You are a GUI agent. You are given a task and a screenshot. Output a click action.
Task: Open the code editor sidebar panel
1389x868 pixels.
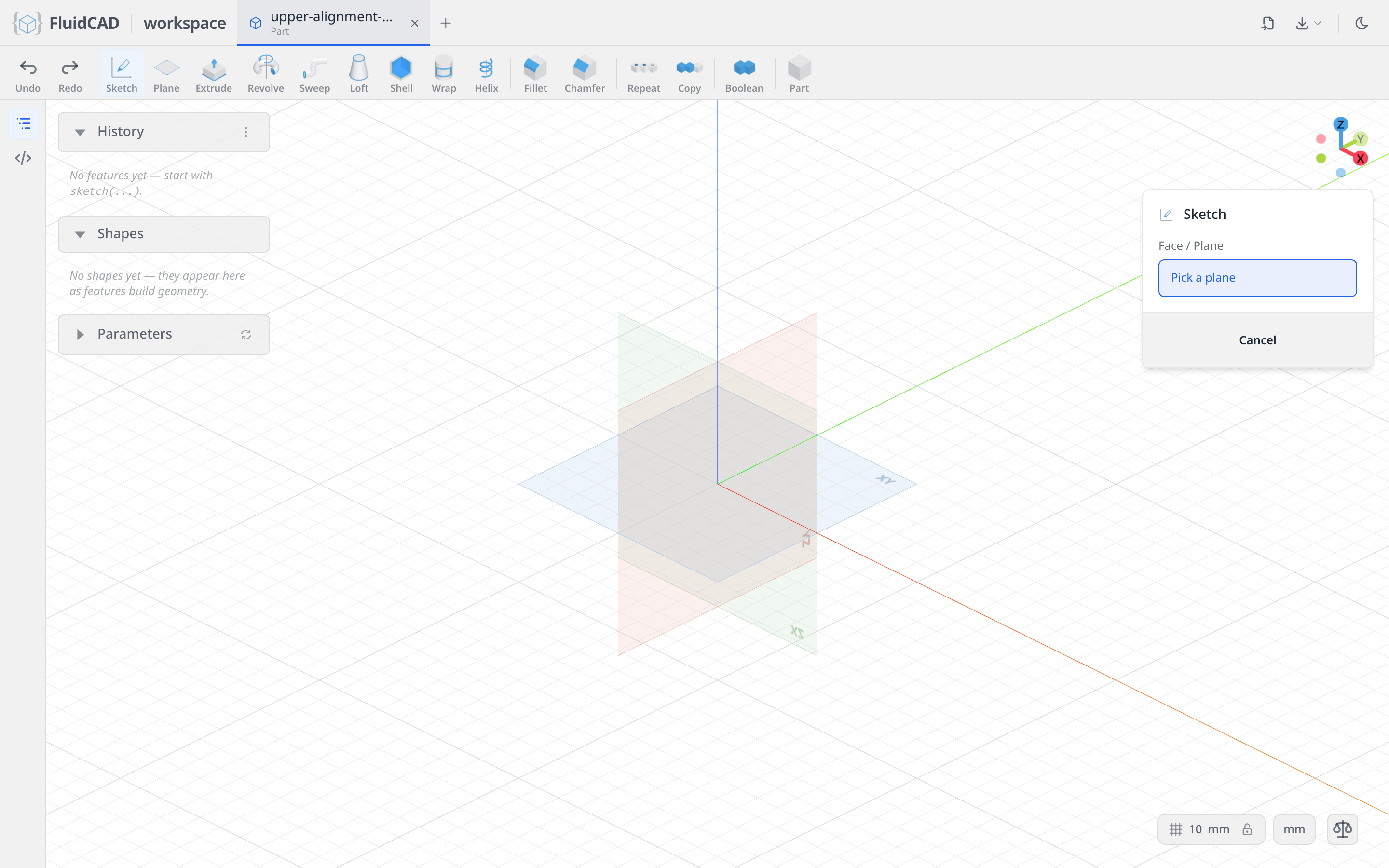click(x=24, y=158)
